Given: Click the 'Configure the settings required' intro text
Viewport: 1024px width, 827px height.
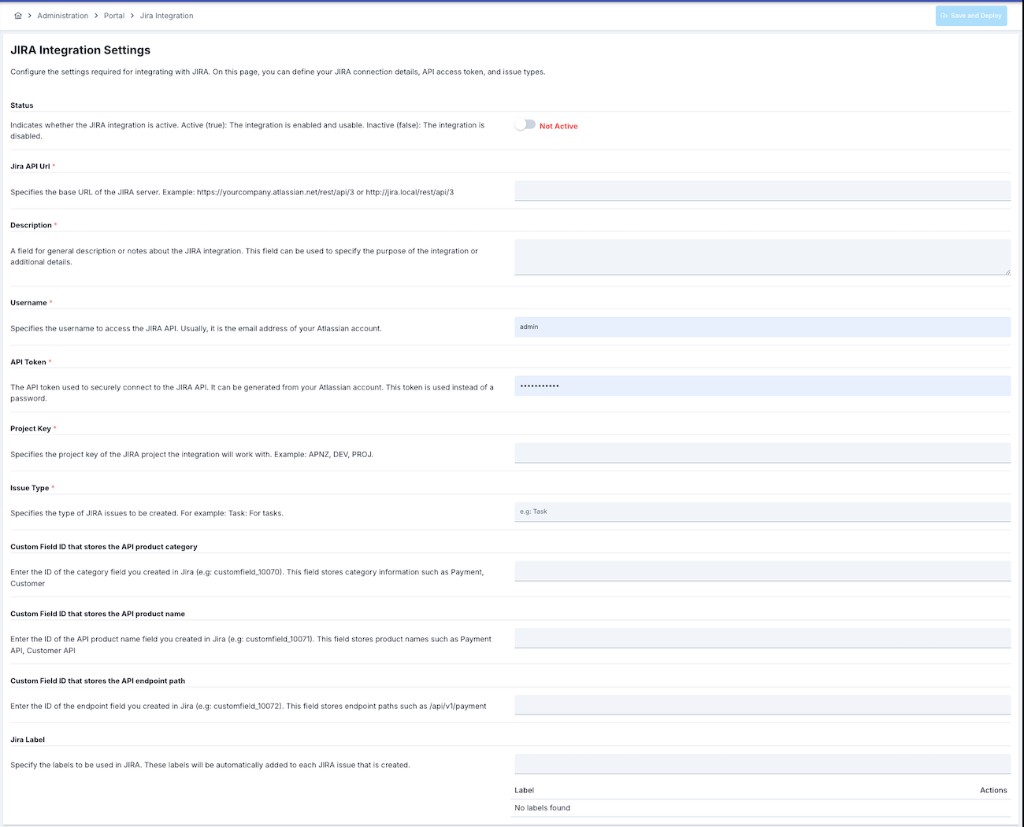Looking at the screenshot, I should [278, 72].
